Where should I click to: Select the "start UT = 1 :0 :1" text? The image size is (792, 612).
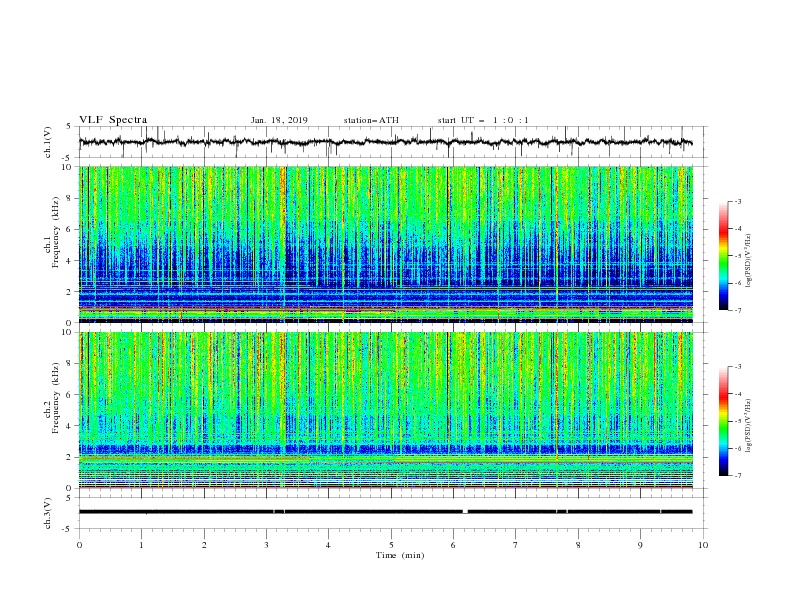click(x=483, y=120)
